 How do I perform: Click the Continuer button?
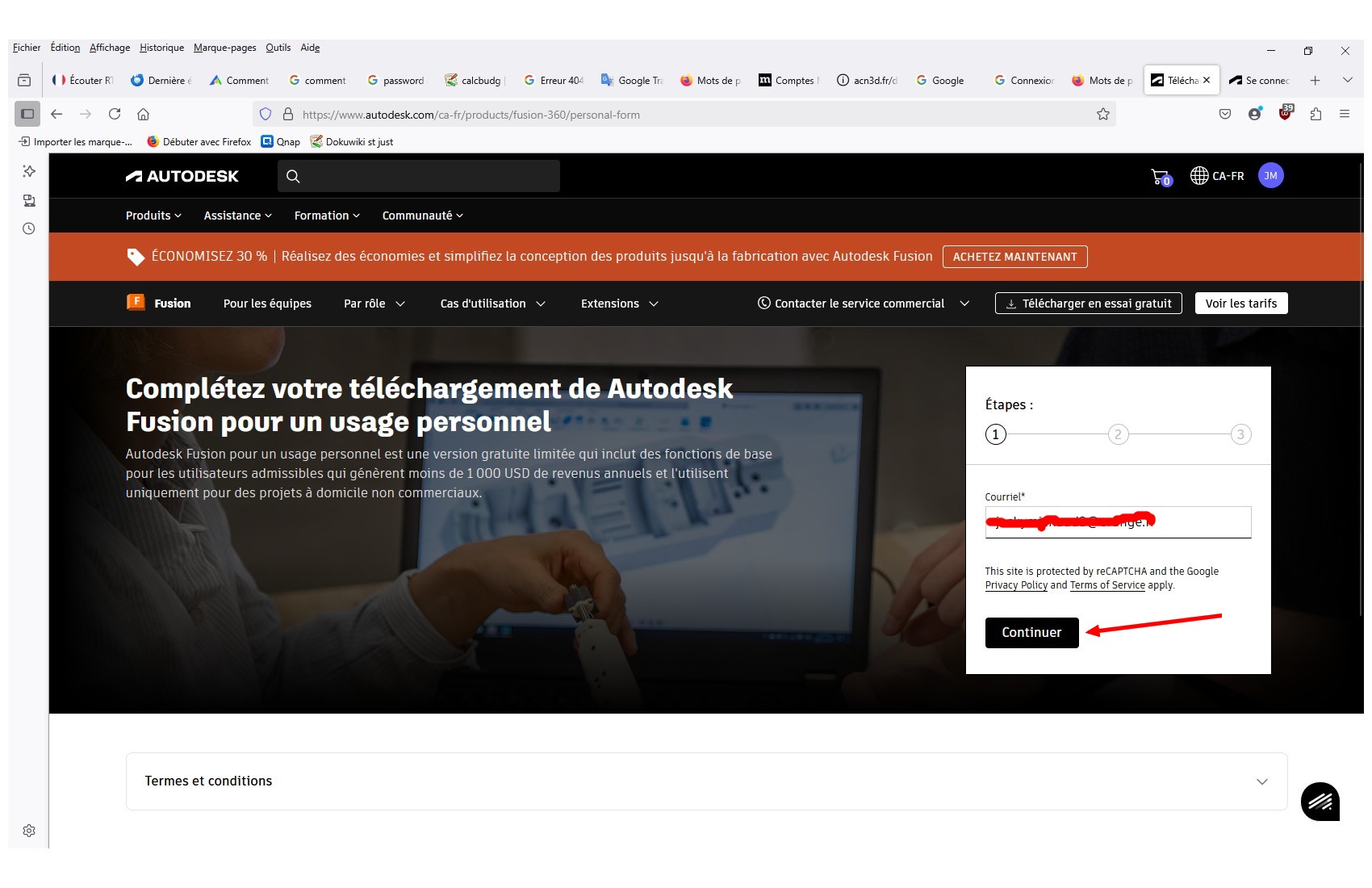(1031, 633)
